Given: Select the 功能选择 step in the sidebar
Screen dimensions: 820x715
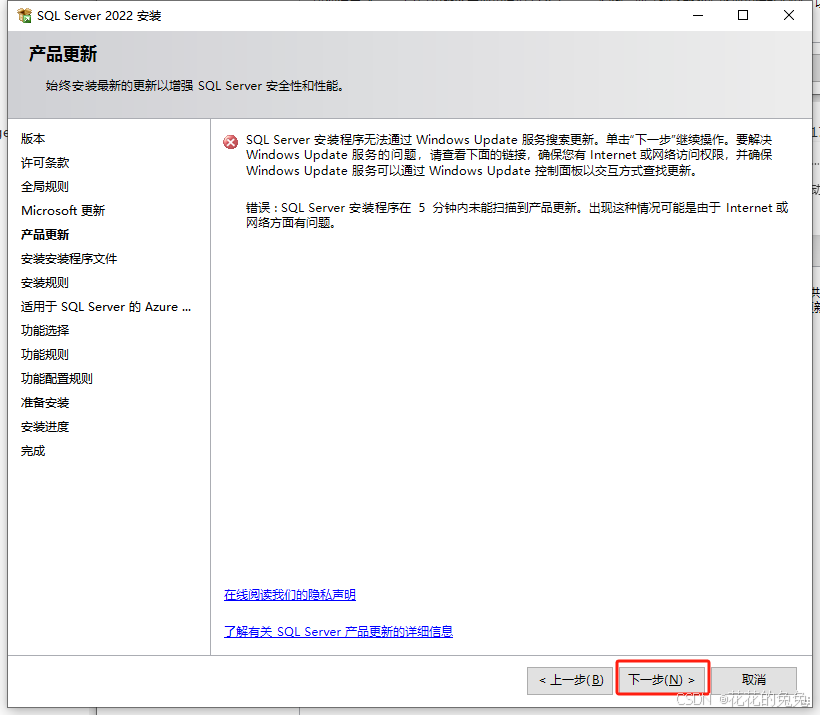Looking at the screenshot, I should pyautogui.click(x=45, y=331).
